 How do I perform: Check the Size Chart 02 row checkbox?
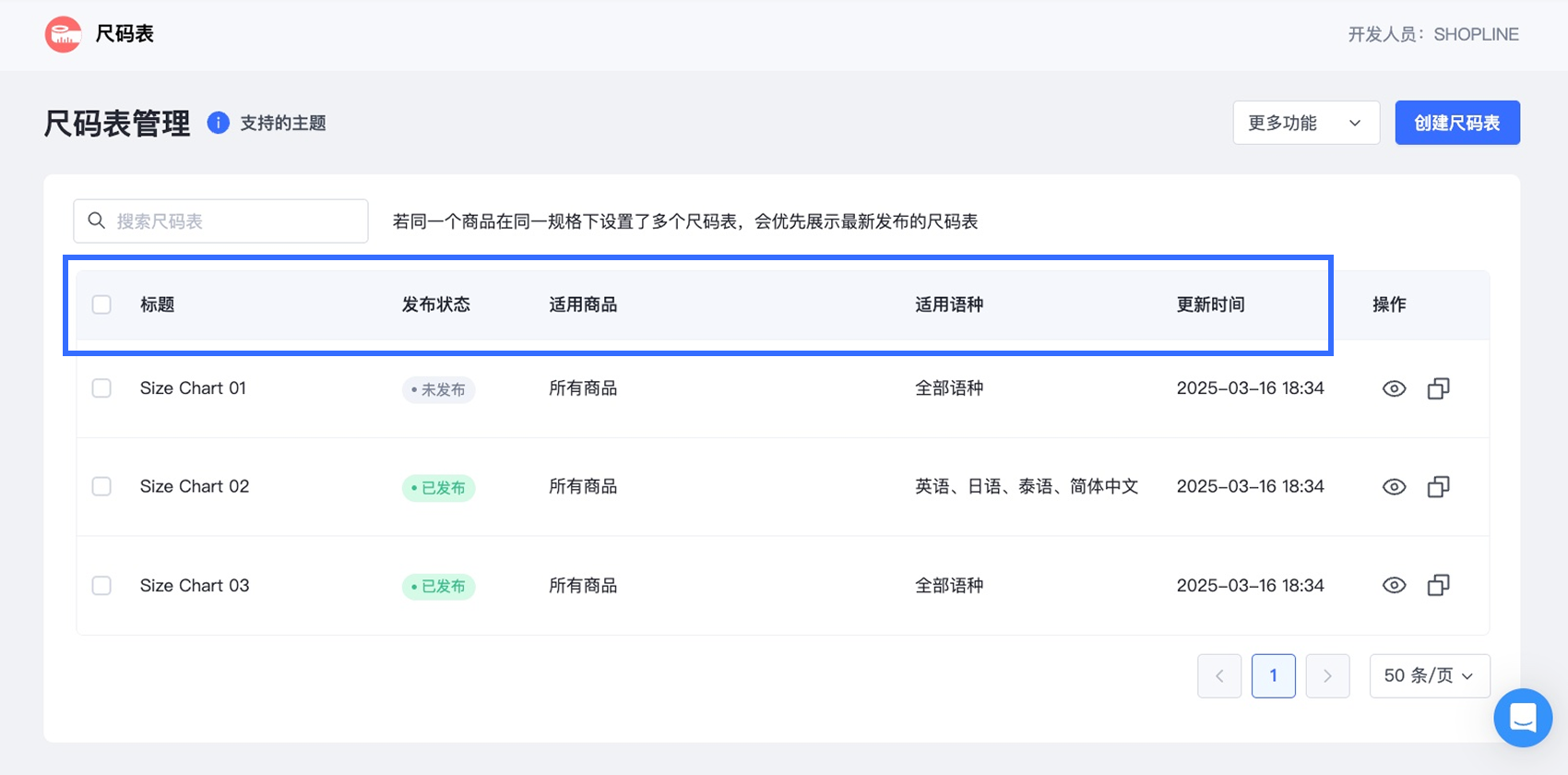coord(101,486)
